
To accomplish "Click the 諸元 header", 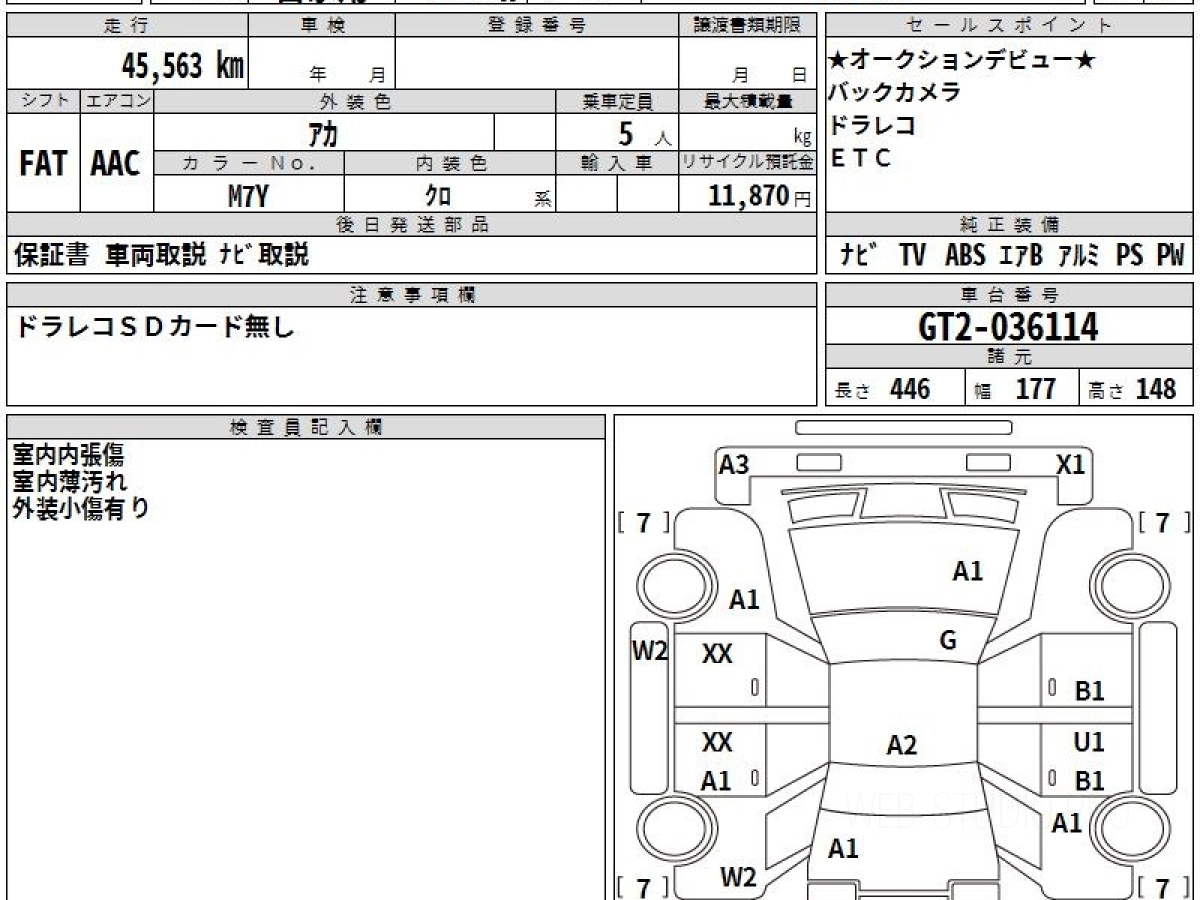I will coord(1010,357).
